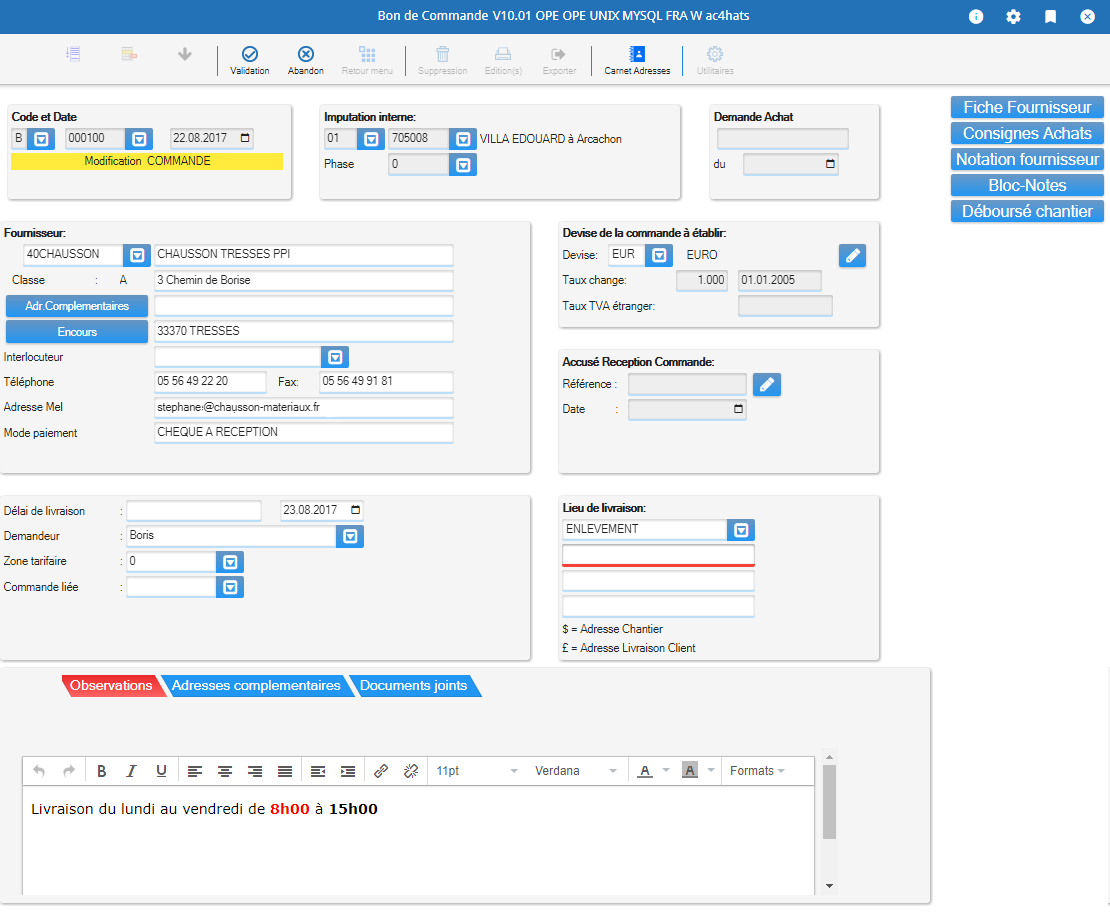Click the redo icon in editor

point(69,771)
